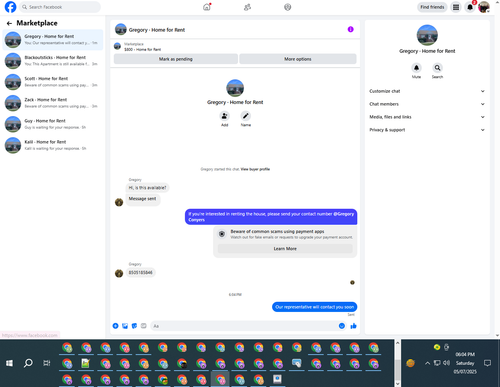
Task: Open Windows Start menu
Action: 9,363
